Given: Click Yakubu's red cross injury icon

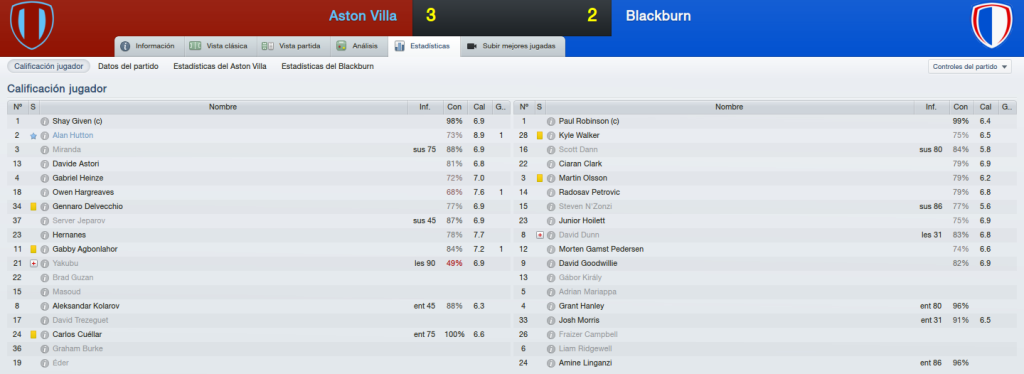Looking at the screenshot, I should point(33,264).
